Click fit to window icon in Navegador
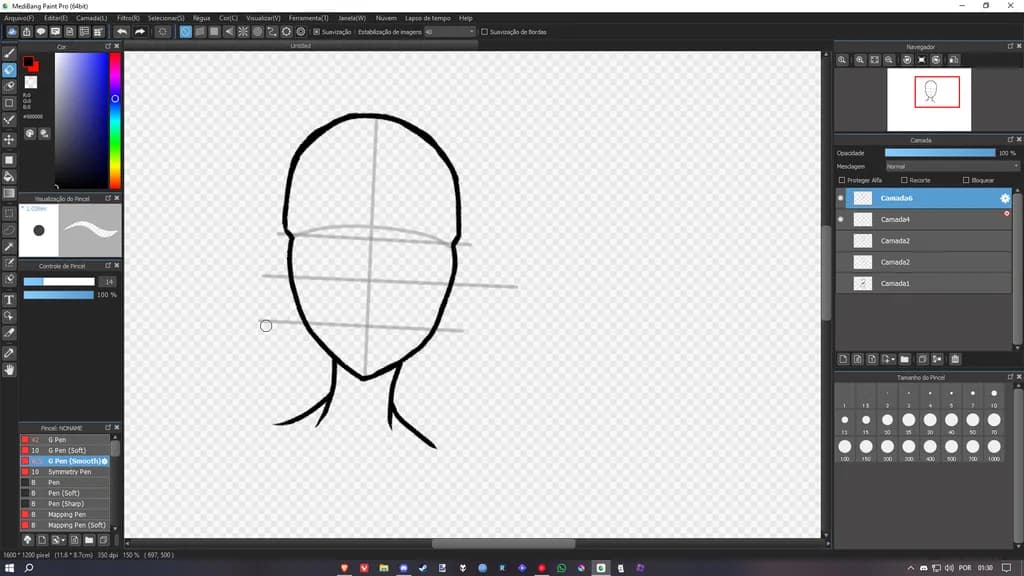Viewport: 1024px width, 576px height. (874, 59)
